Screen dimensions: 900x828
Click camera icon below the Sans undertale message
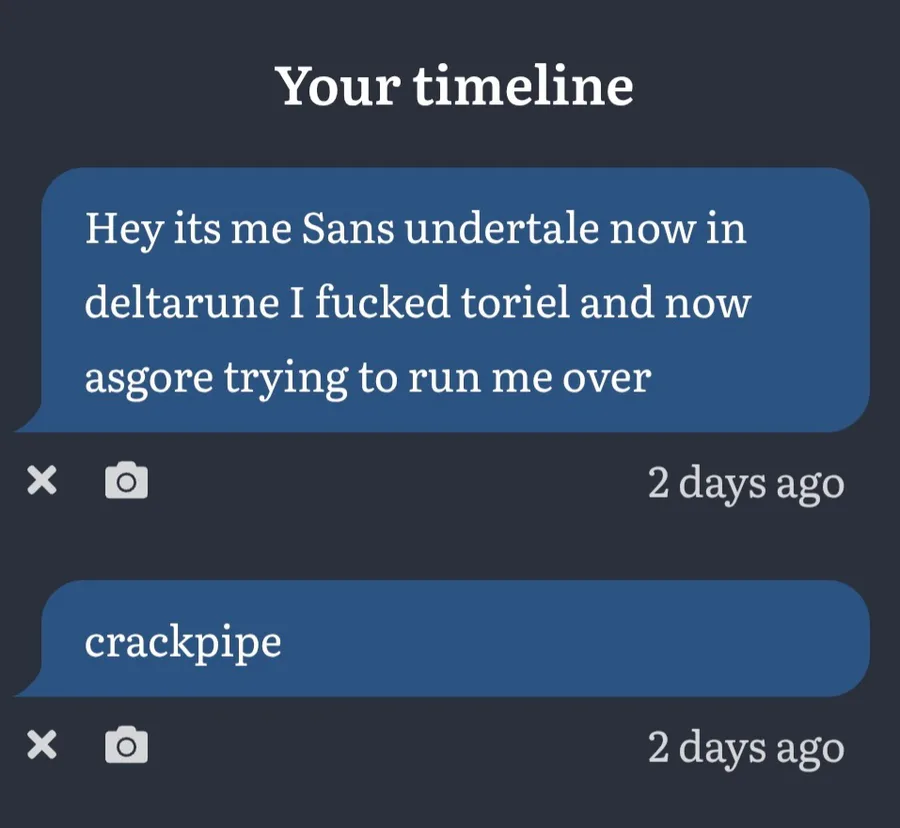[127, 481]
